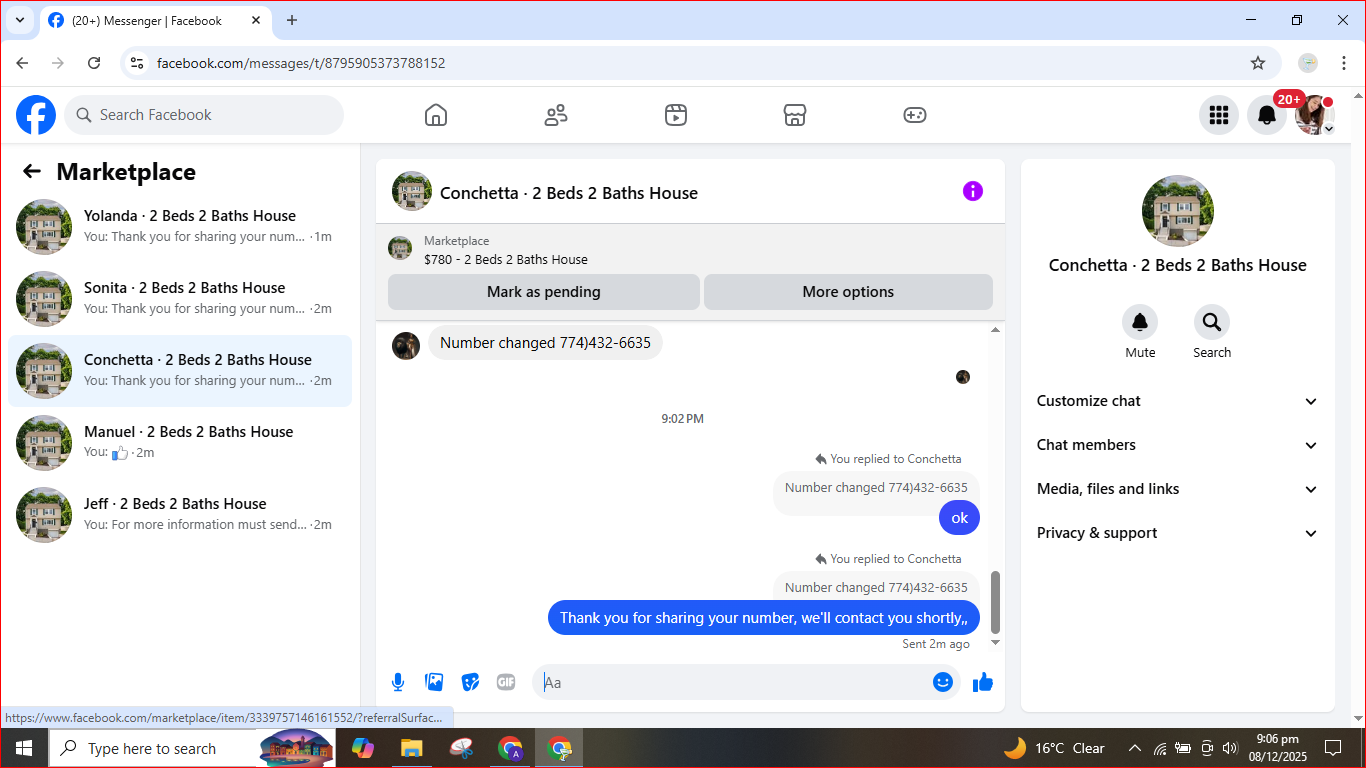Viewport: 1366px width, 768px height.
Task: Click the More options button
Action: [x=848, y=292]
